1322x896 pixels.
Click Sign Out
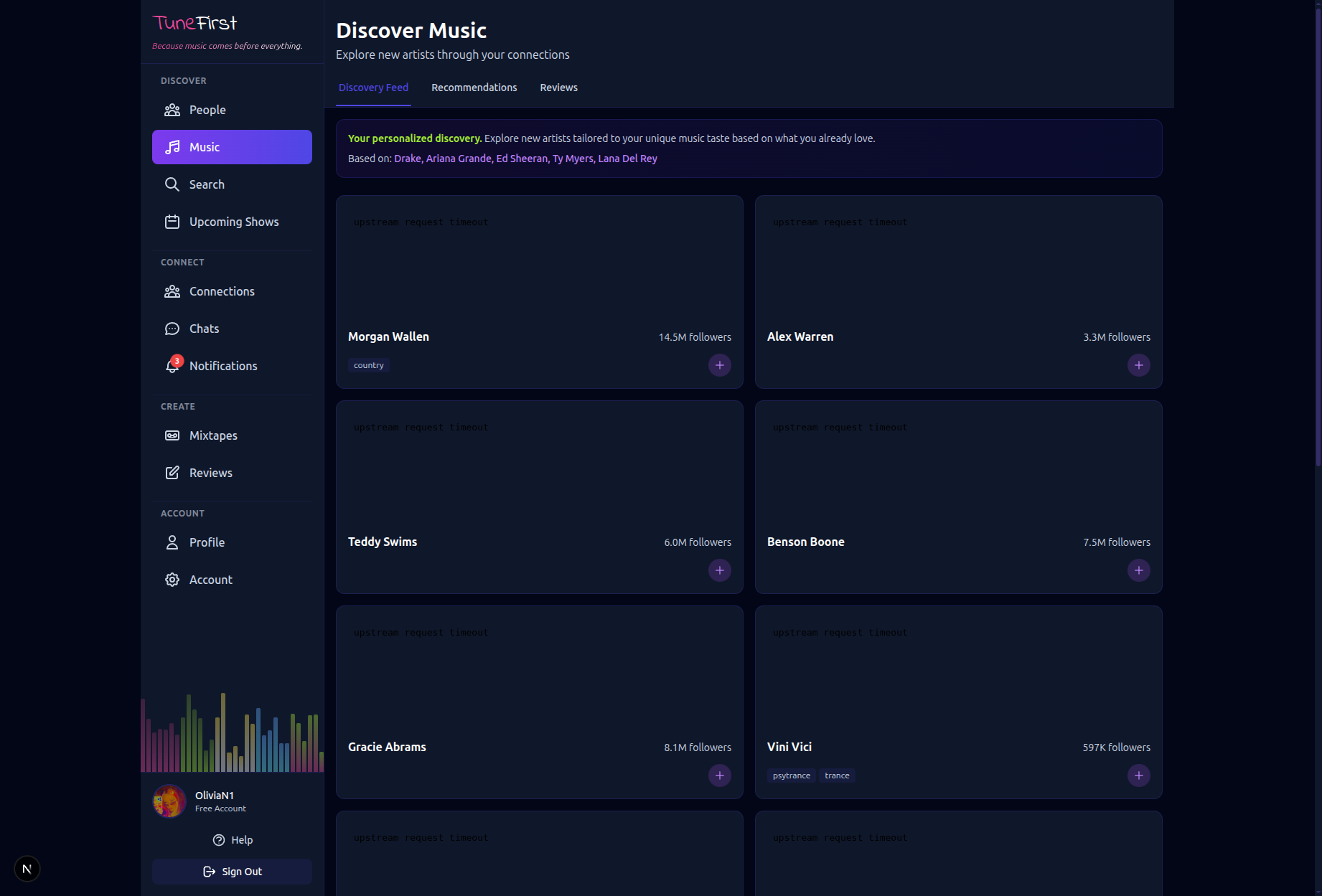[x=232, y=871]
